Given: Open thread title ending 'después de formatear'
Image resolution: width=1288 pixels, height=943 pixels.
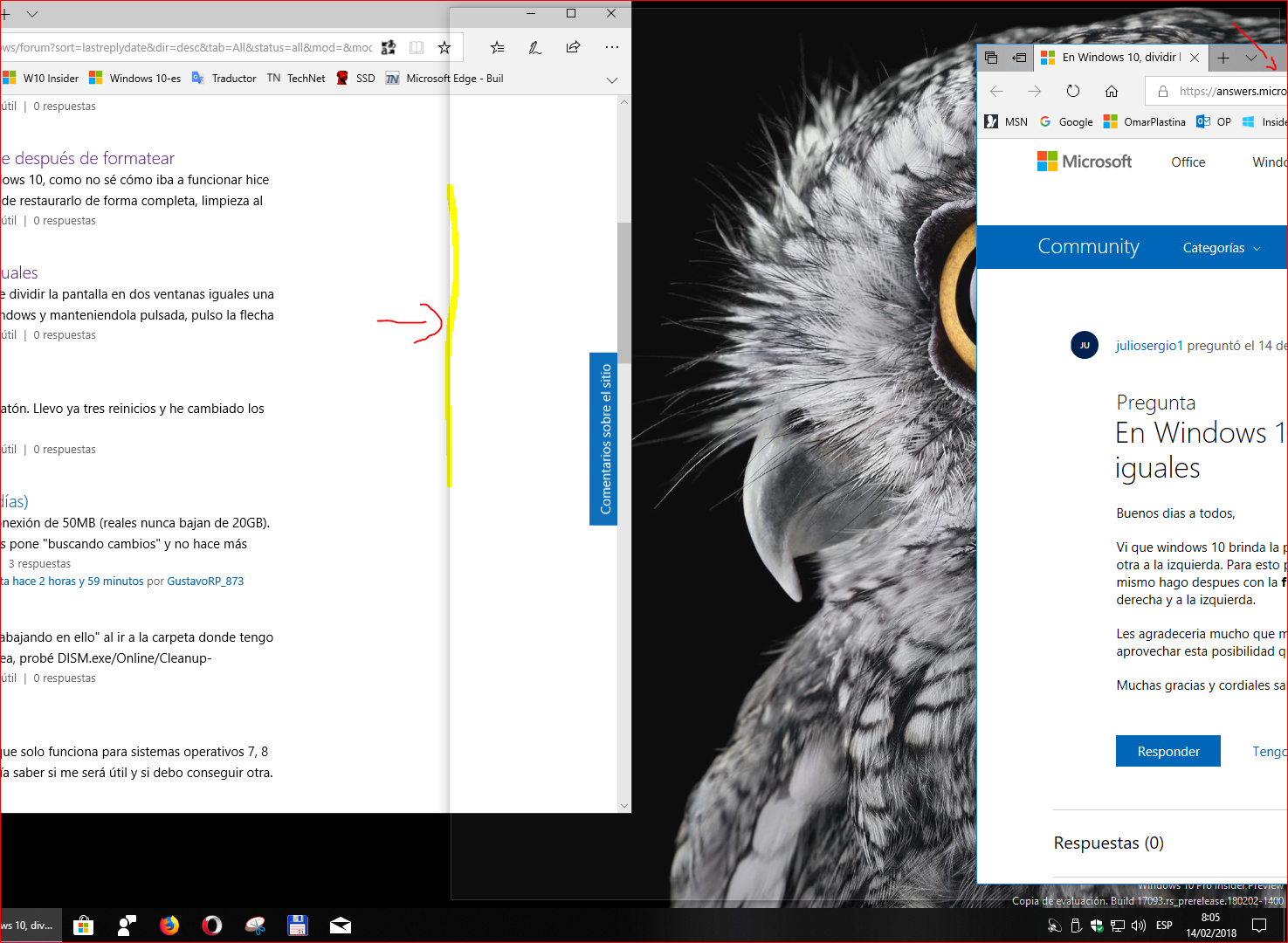Looking at the screenshot, I should click(88, 158).
